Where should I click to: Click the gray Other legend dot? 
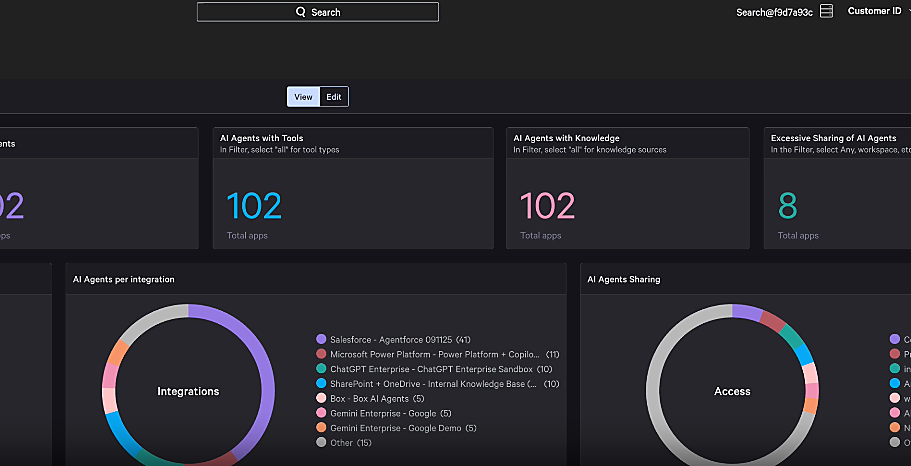click(321, 442)
